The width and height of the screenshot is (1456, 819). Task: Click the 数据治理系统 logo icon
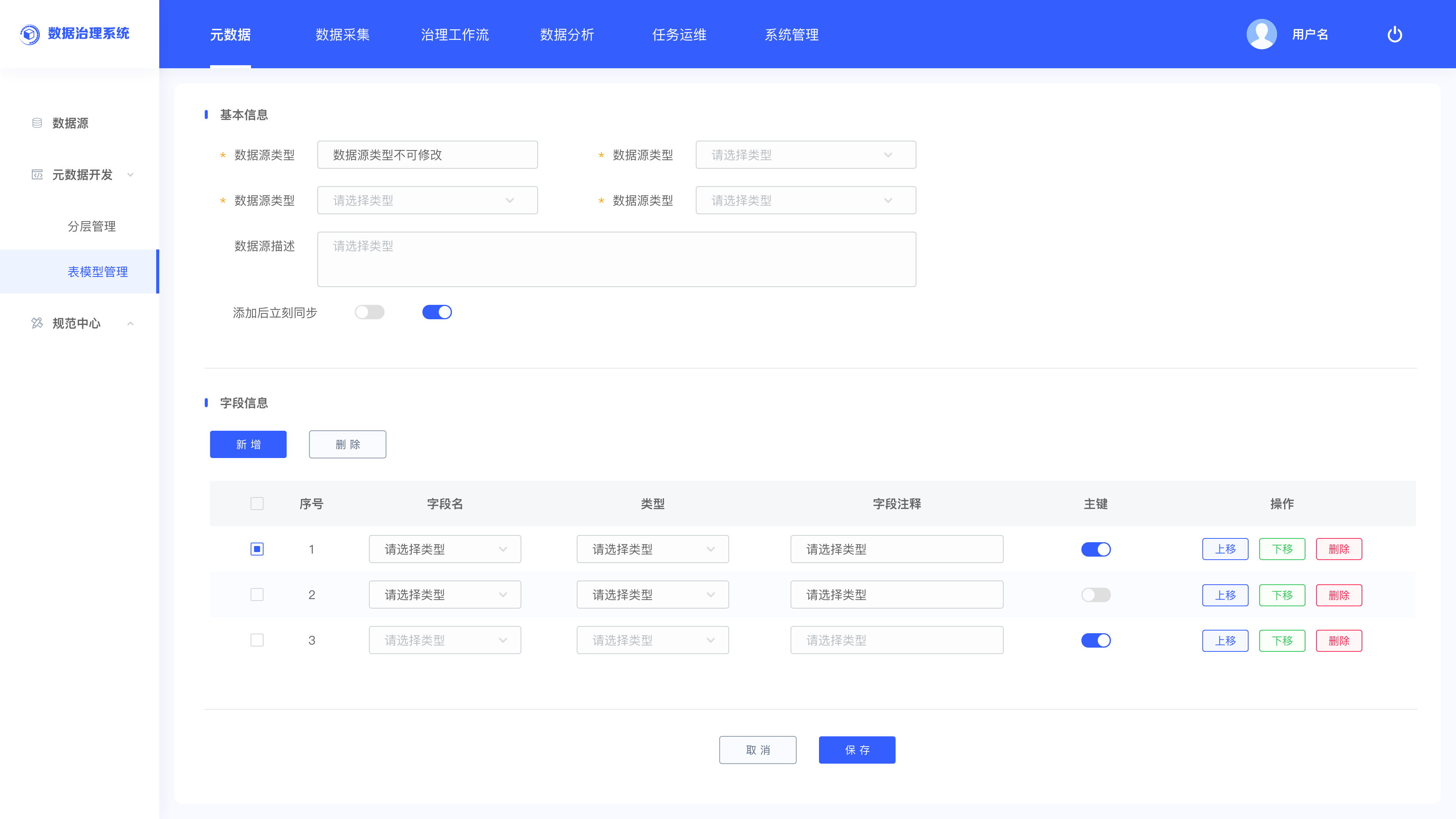click(x=30, y=34)
